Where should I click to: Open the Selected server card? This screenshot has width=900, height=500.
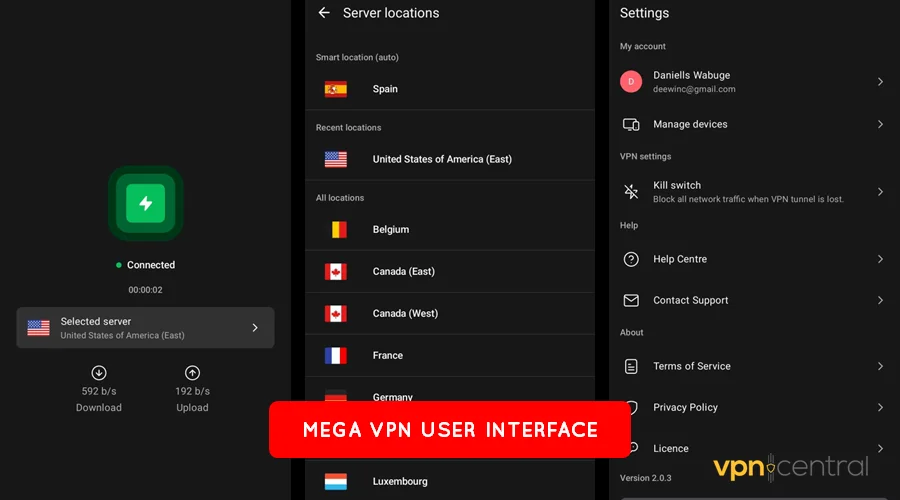(x=145, y=328)
